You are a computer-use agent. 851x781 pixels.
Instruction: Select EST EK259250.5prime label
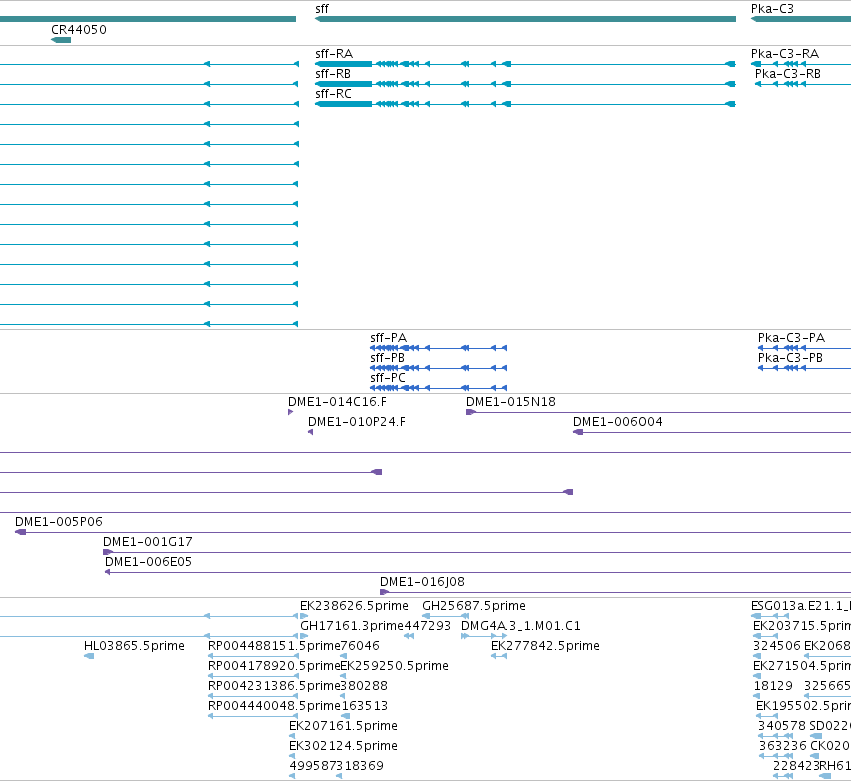click(x=395, y=666)
